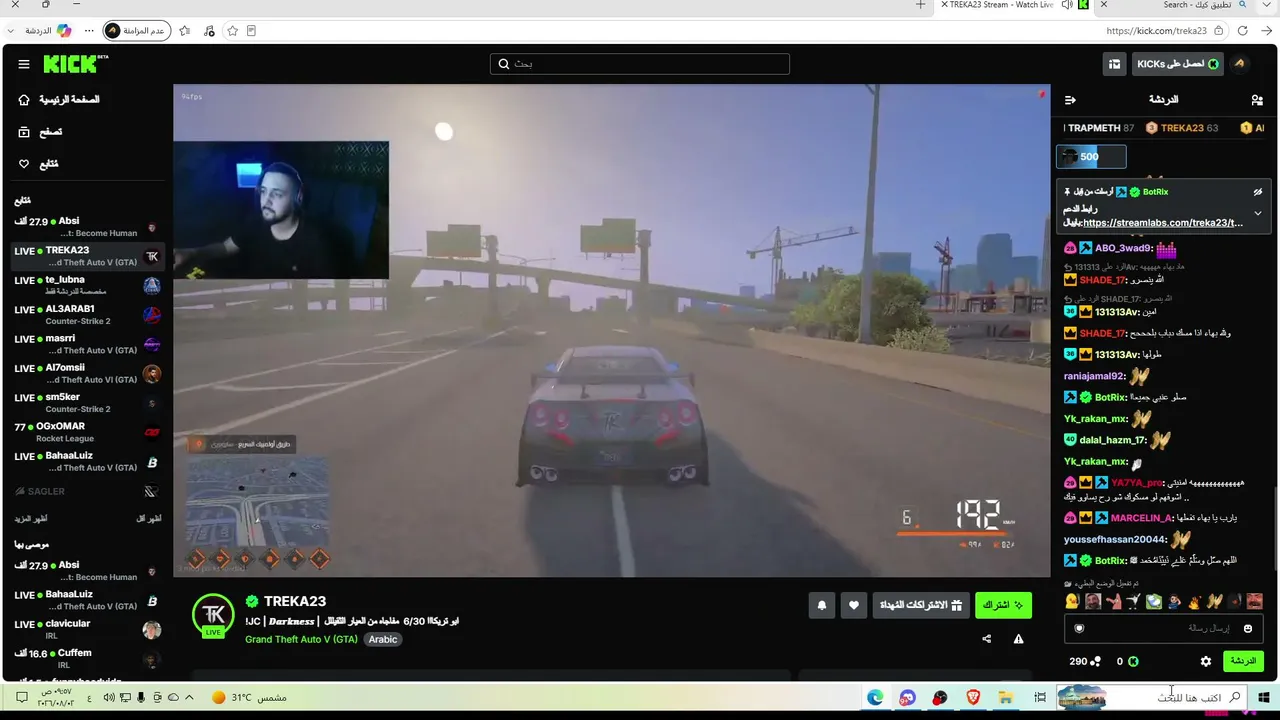Open AL3ARAB1 channel in sidebar
Image resolution: width=1280 pixels, height=720 pixels.
(86, 315)
